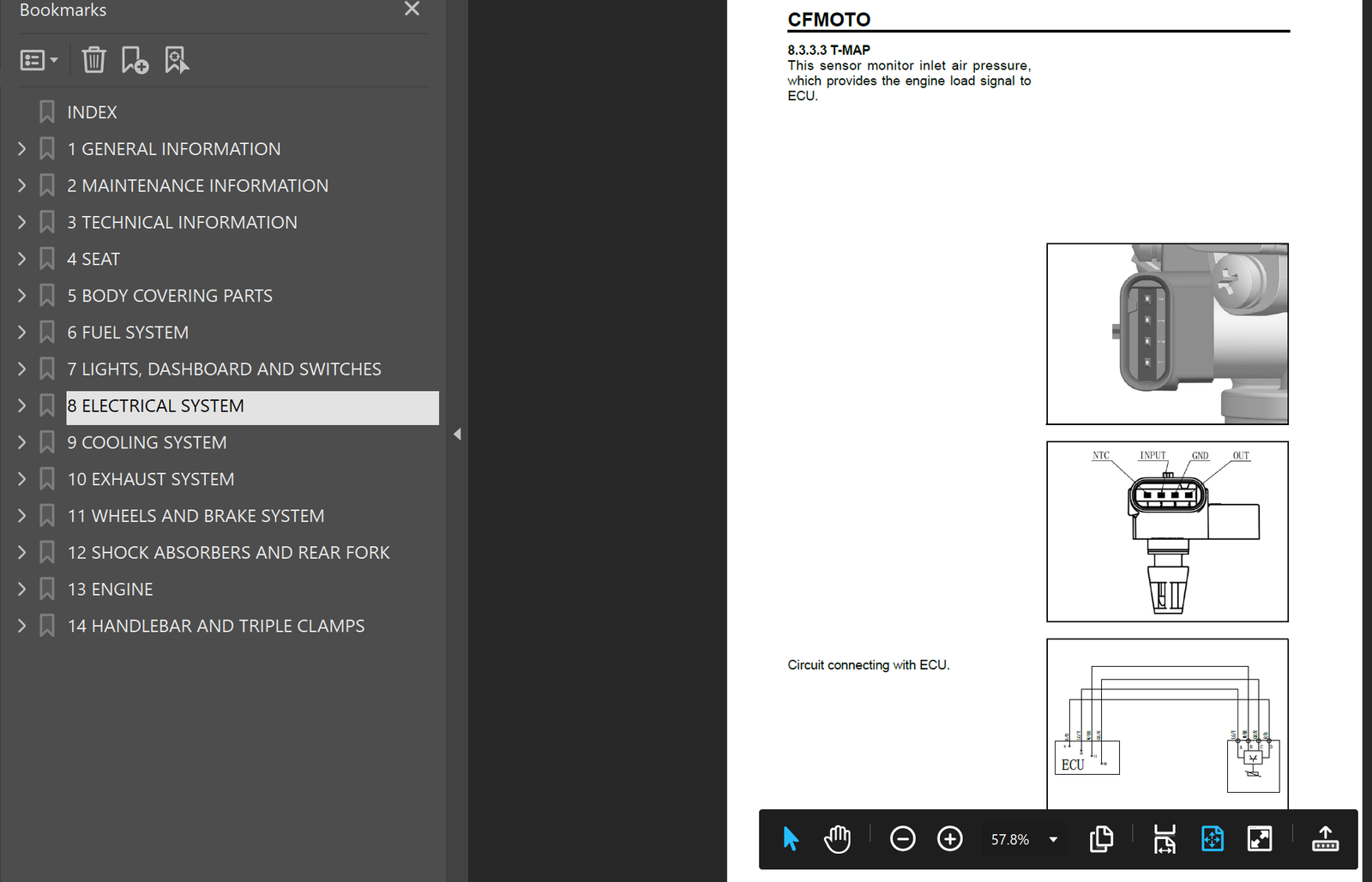Open 14 HANDLEBAR AND TRIPLE CLAMPS
This screenshot has height=882, width=1372.
(216, 627)
